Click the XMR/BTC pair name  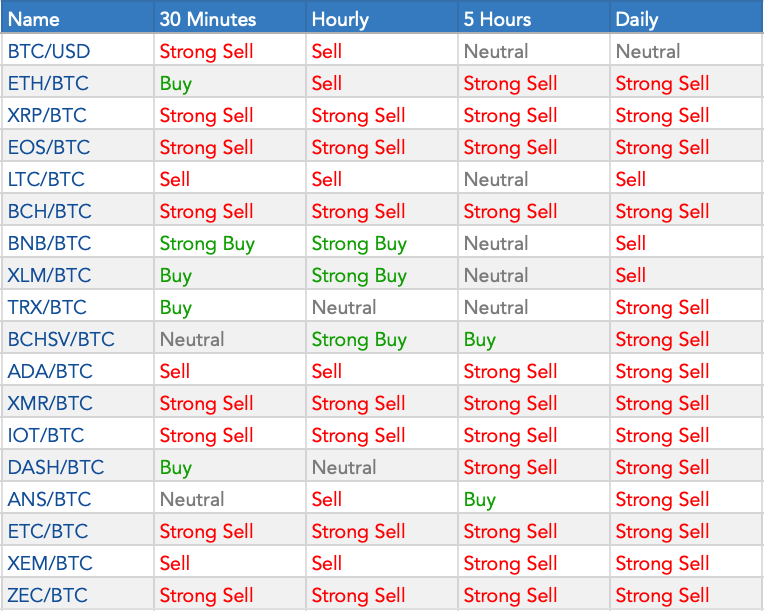(x=50, y=403)
